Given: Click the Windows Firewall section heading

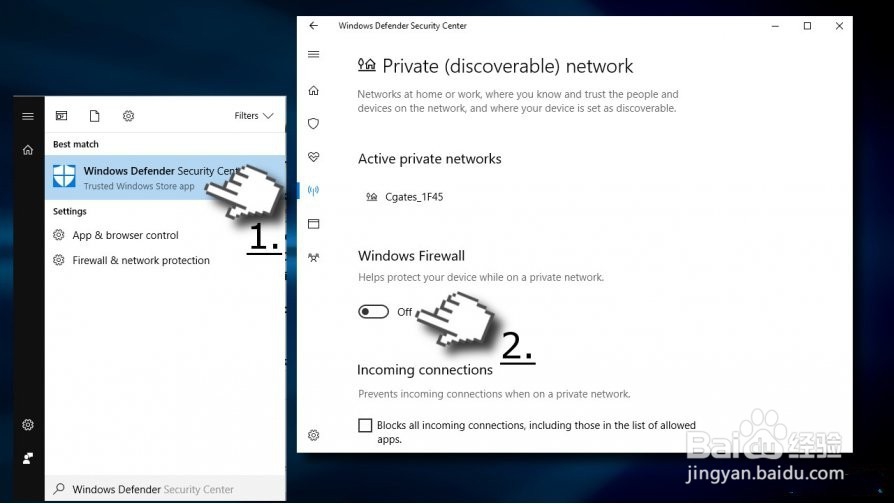Looking at the screenshot, I should point(412,256).
